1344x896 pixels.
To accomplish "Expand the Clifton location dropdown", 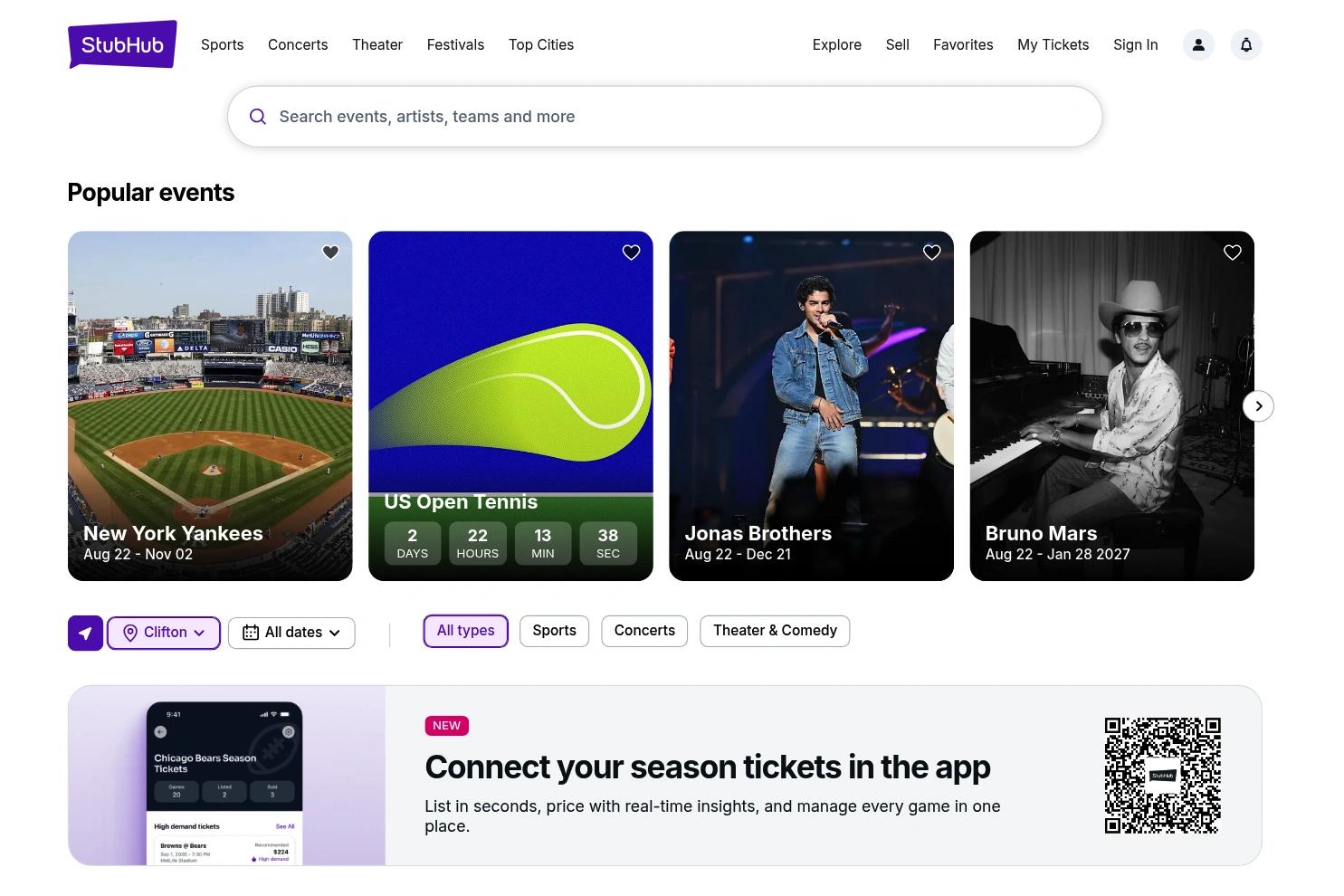I will (x=164, y=633).
